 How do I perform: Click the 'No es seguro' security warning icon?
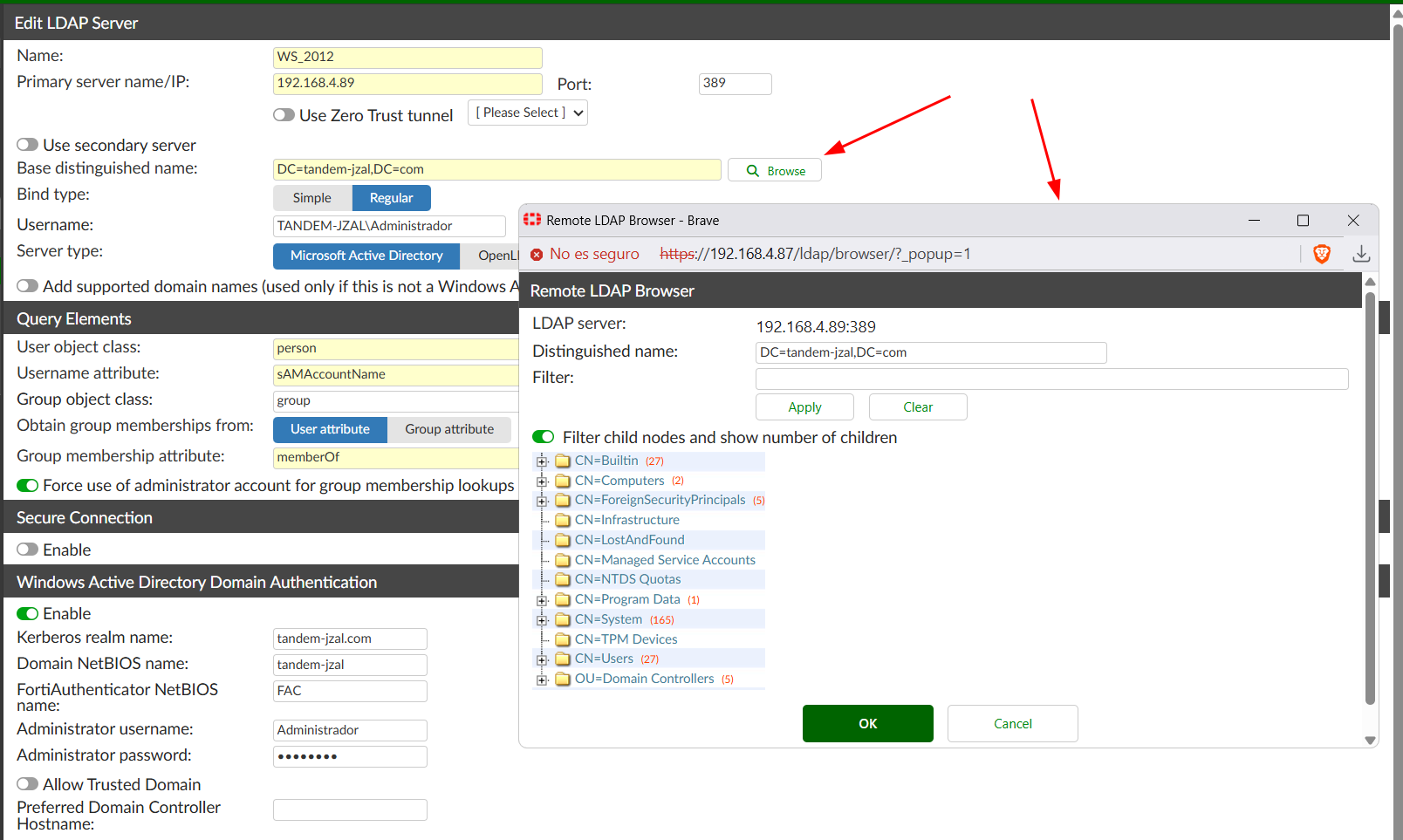[x=537, y=255]
